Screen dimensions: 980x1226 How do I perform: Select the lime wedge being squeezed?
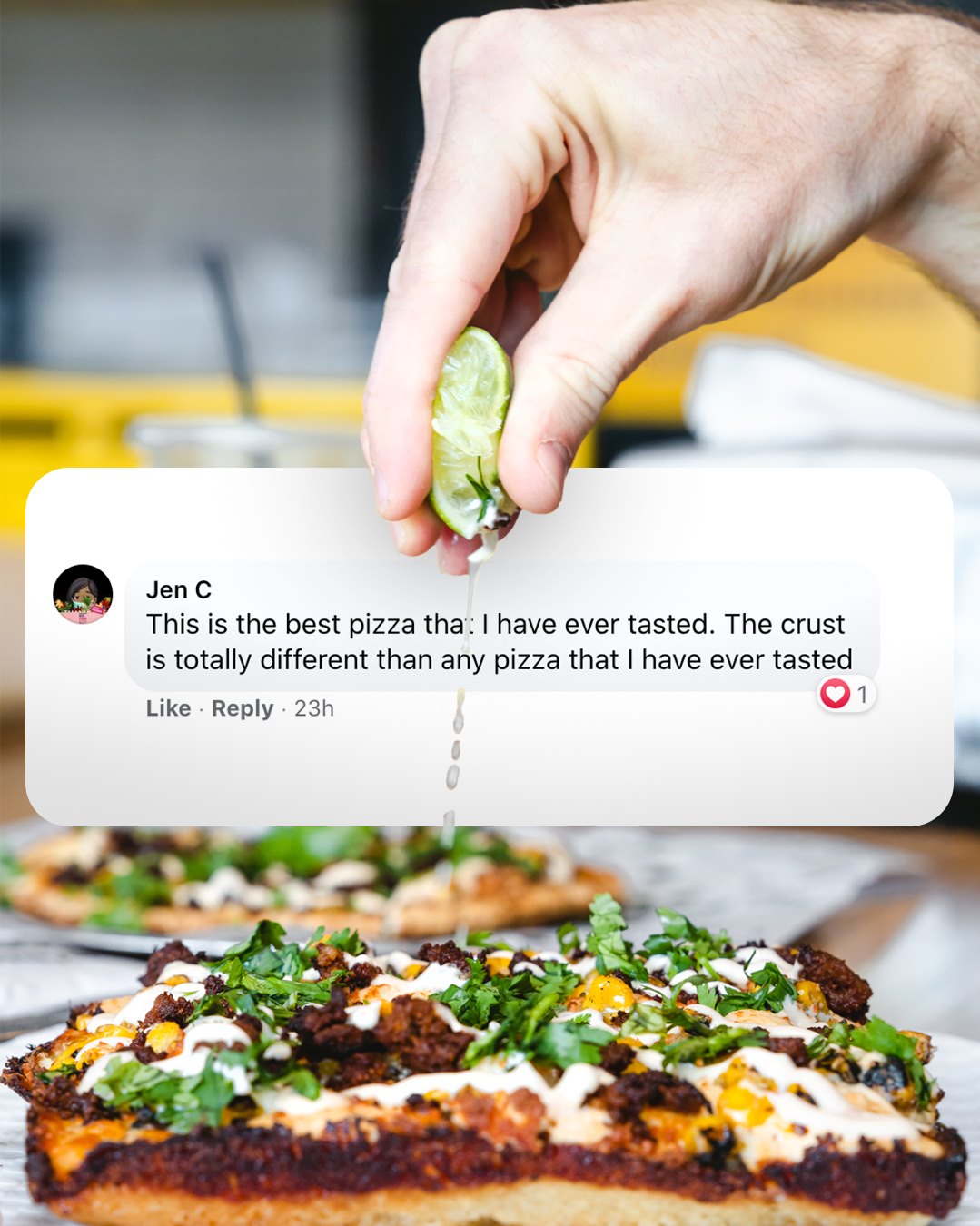coord(470,431)
